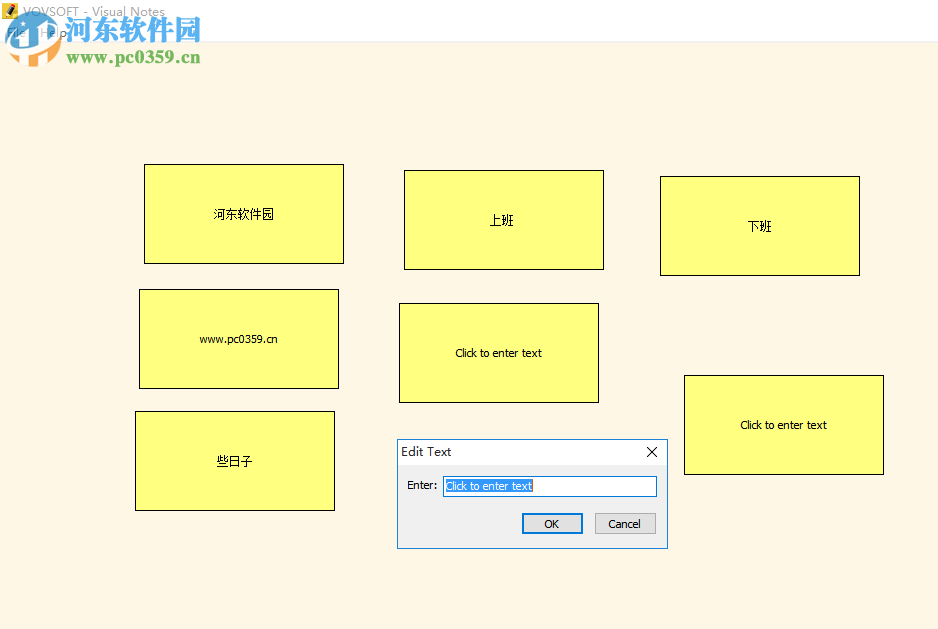The height and width of the screenshot is (629, 938).
Task: Select the 河东软件园 sticky note
Action: tap(244, 213)
